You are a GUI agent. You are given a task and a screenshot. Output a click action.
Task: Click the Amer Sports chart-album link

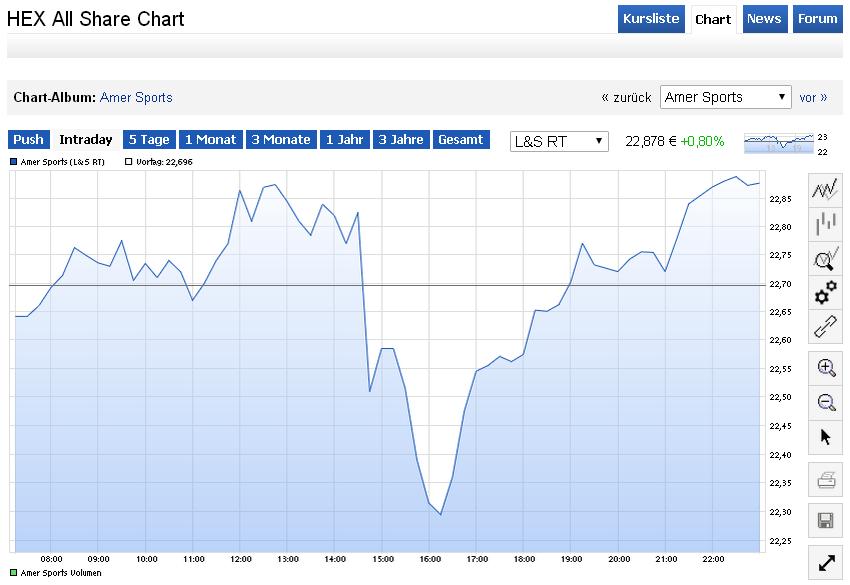136,97
